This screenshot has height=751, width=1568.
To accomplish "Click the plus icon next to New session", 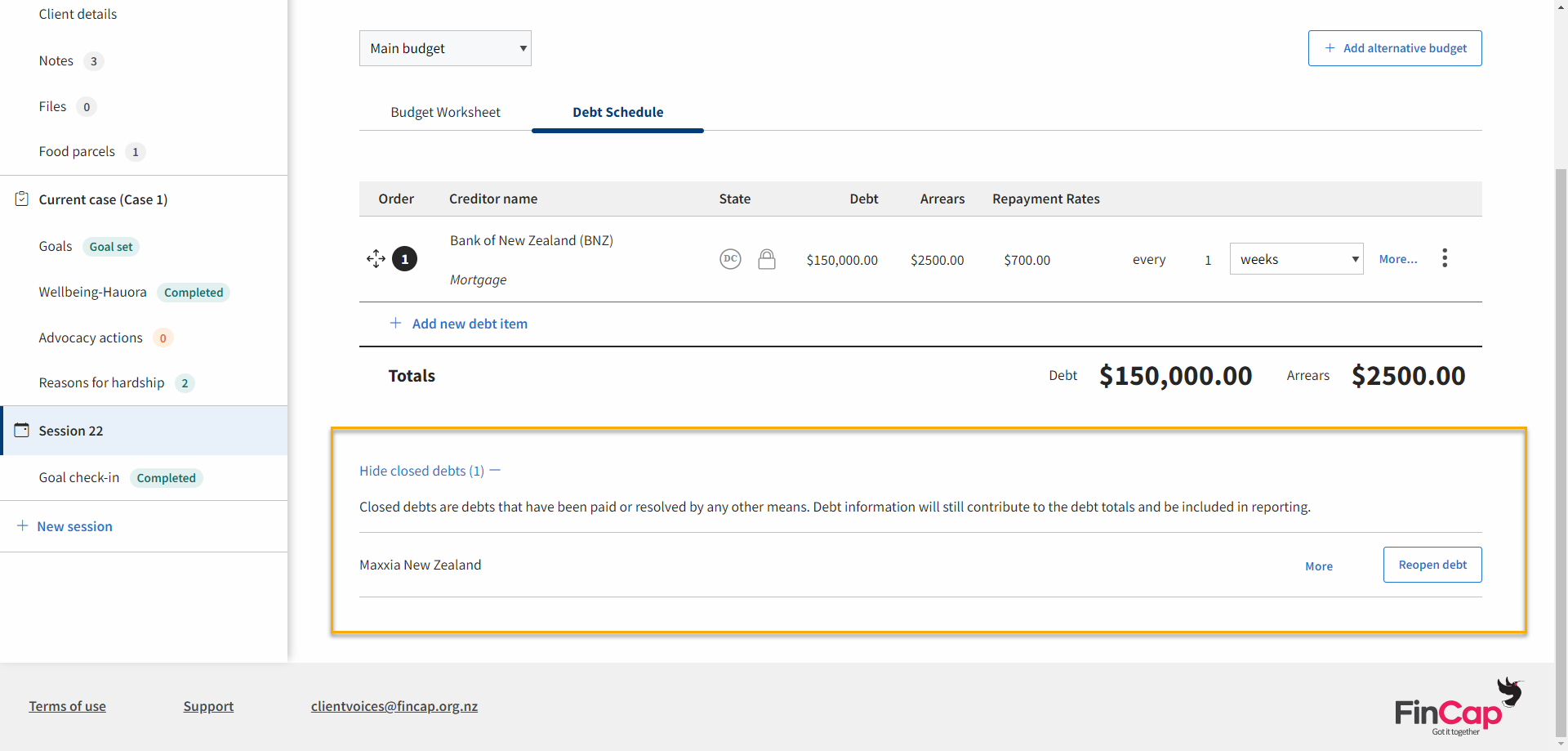I will click(22, 525).
